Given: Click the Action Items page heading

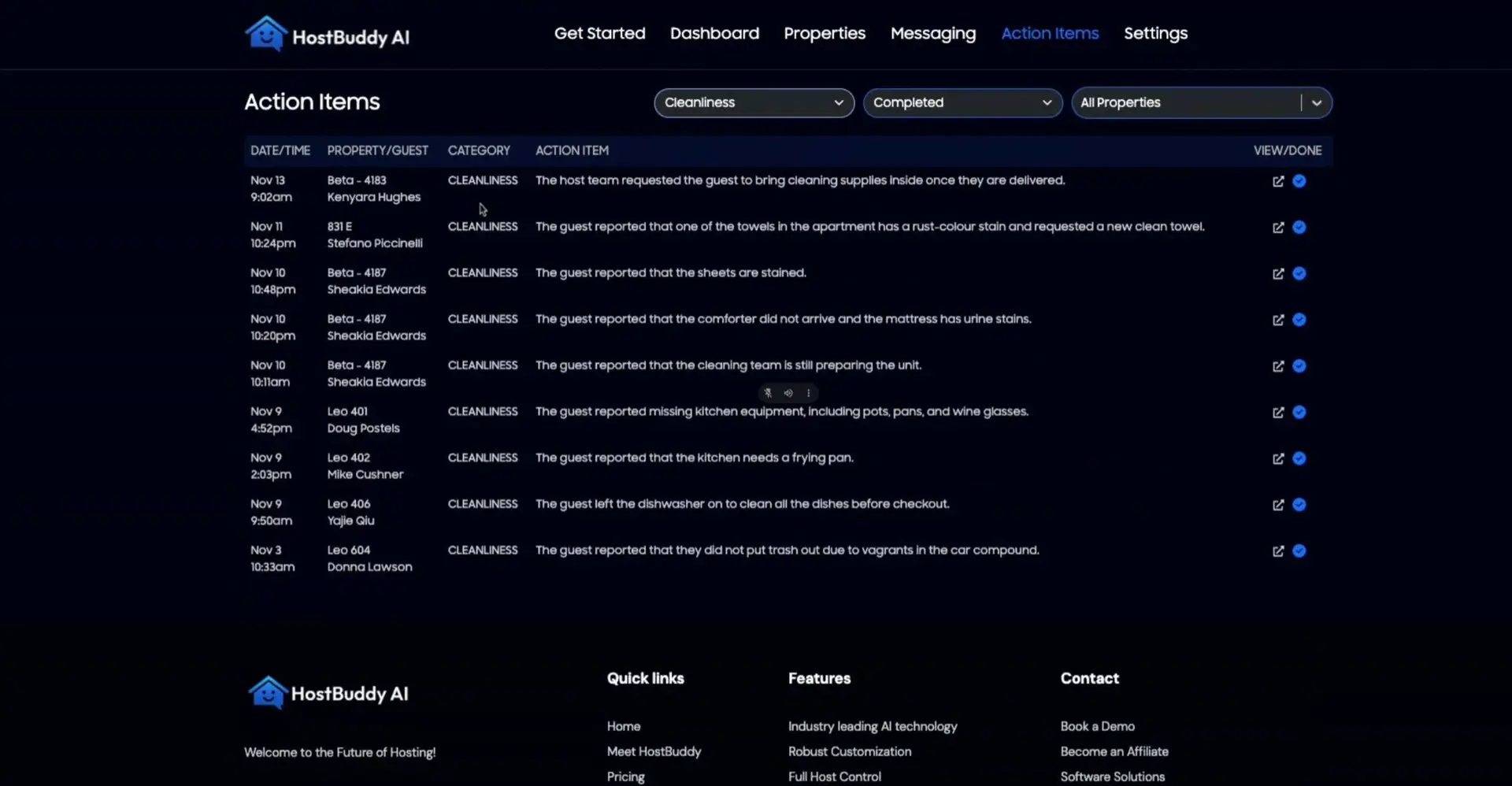Looking at the screenshot, I should tap(312, 102).
